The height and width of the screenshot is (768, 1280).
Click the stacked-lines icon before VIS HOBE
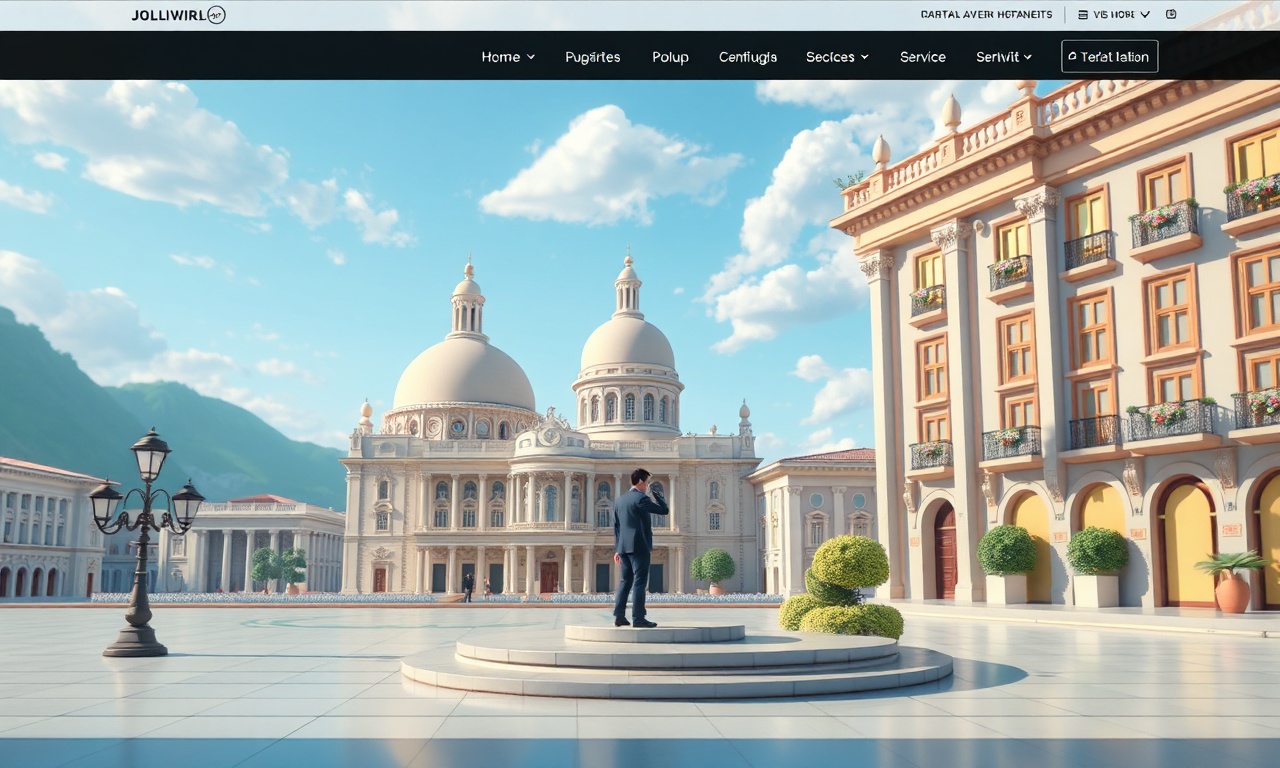(1083, 15)
